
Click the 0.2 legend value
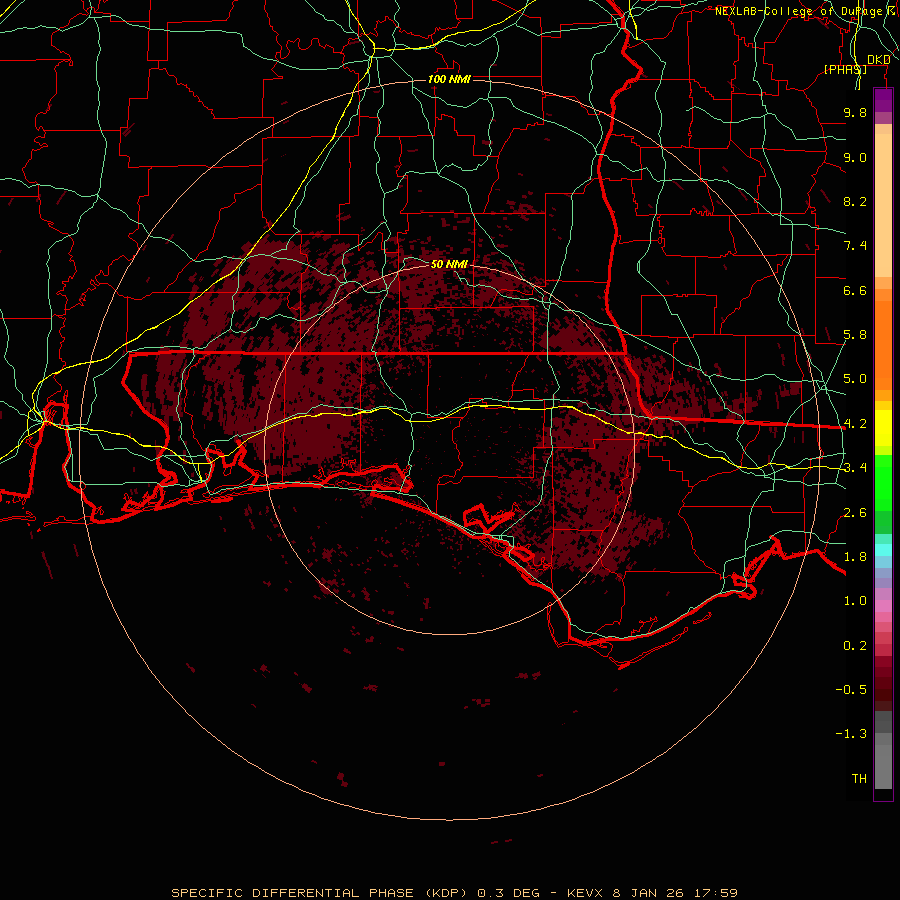coord(855,646)
